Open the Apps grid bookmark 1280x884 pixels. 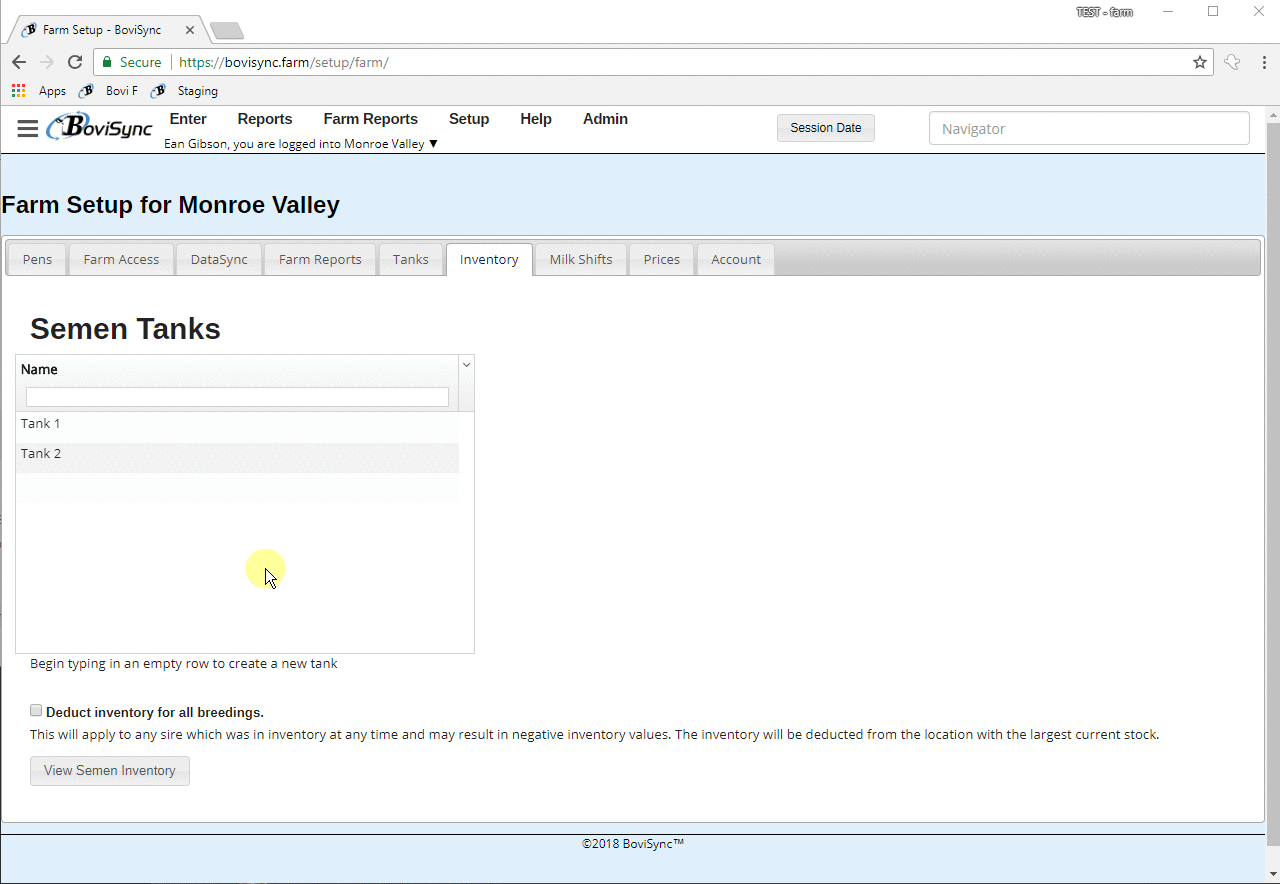coord(38,91)
